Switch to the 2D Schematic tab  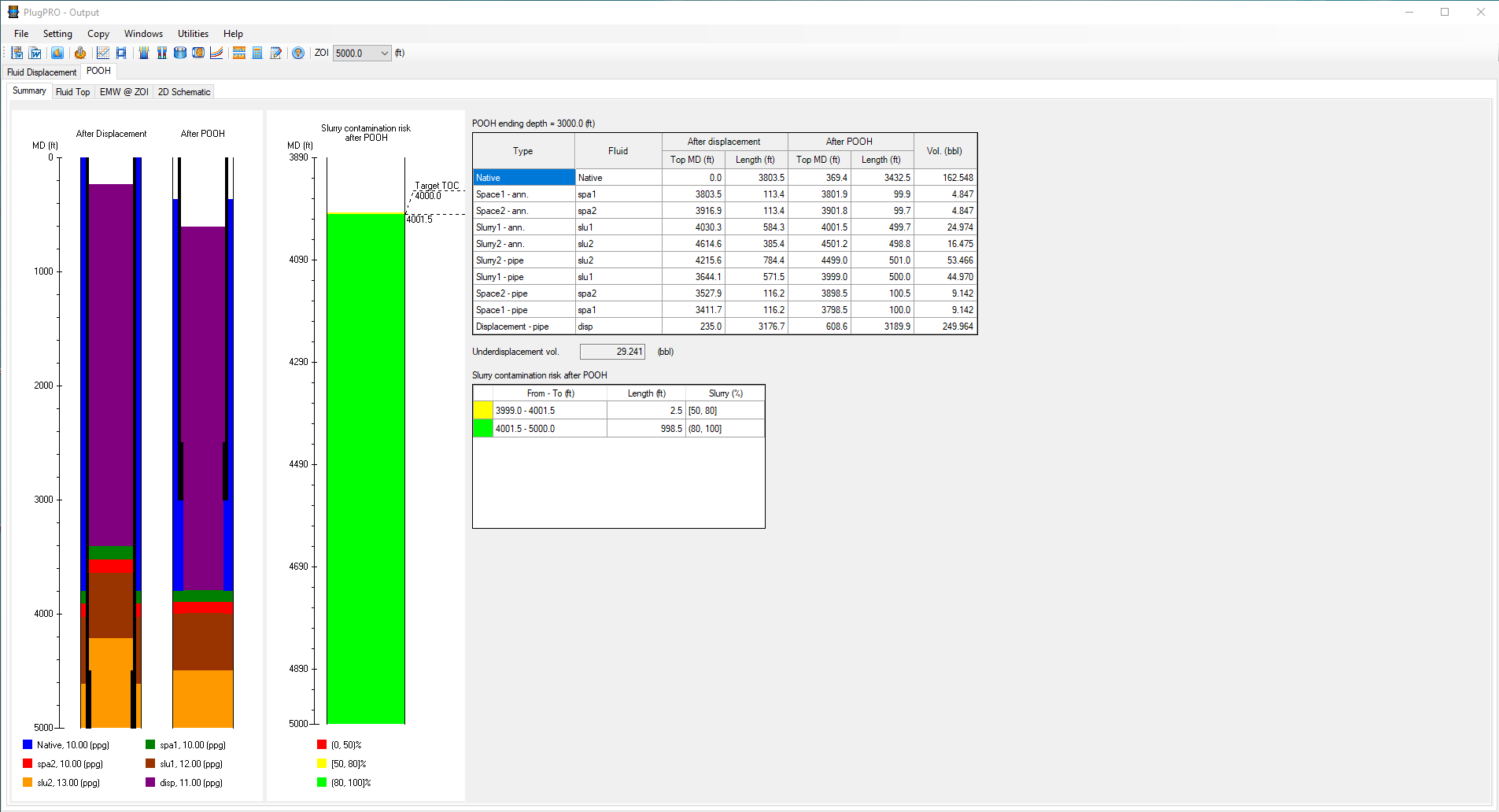[184, 92]
